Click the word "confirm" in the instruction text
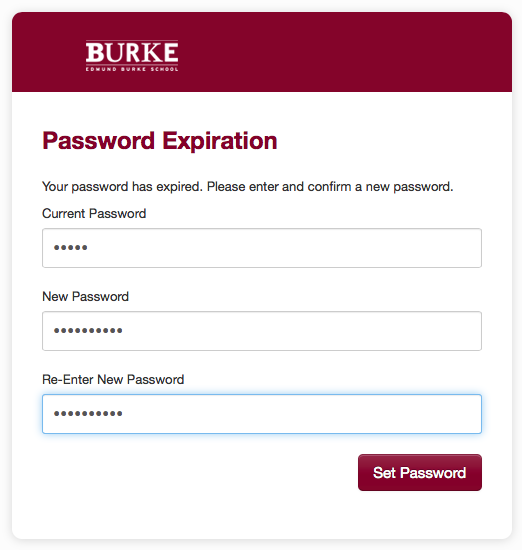This screenshot has height=550, width=522. [329, 186]
